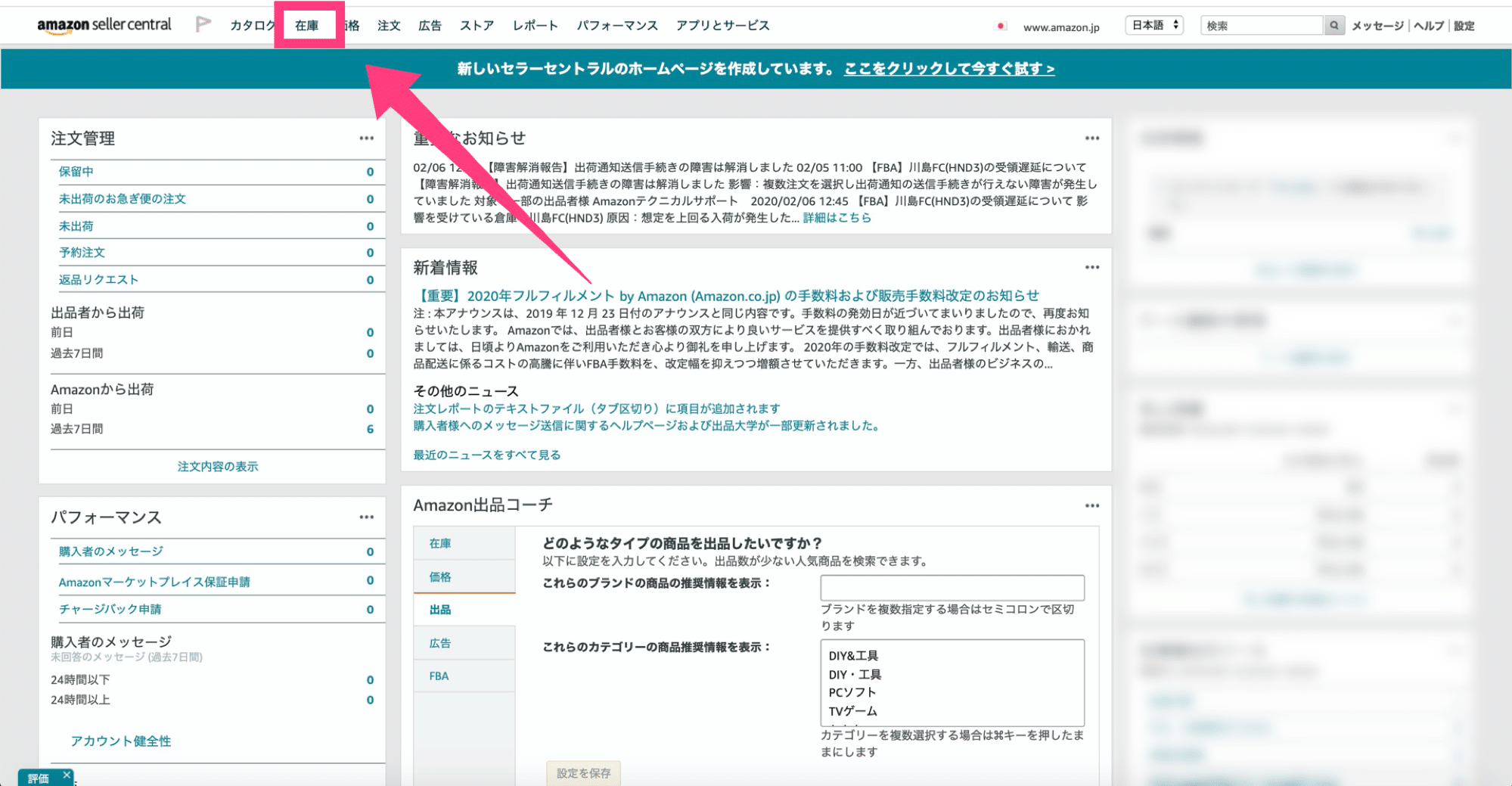Click the Amazon Seller Central logo
This screenshot has height=786, width=1512.
[x=104, y=25]
